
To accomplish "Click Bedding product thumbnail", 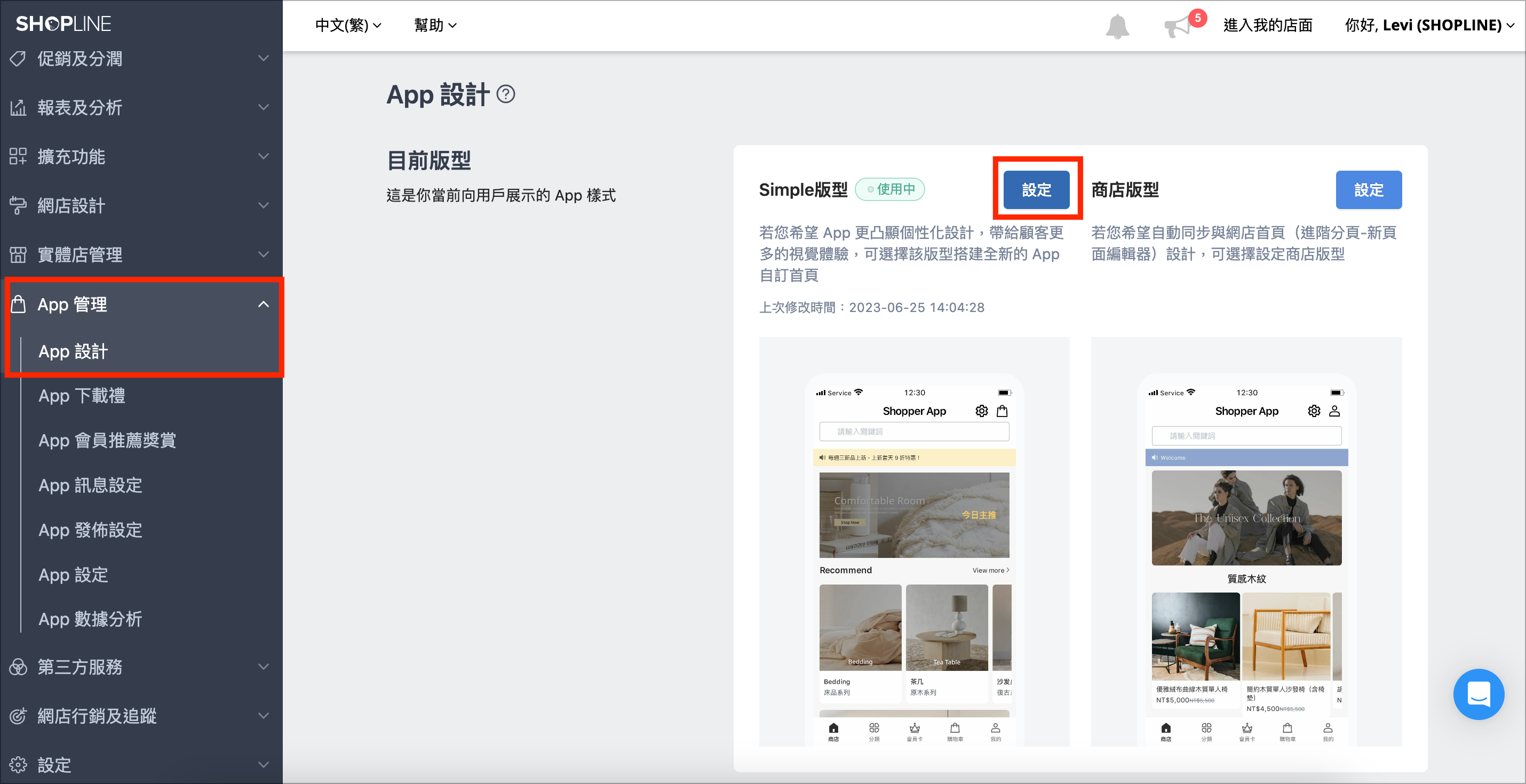I will (860, 628).
